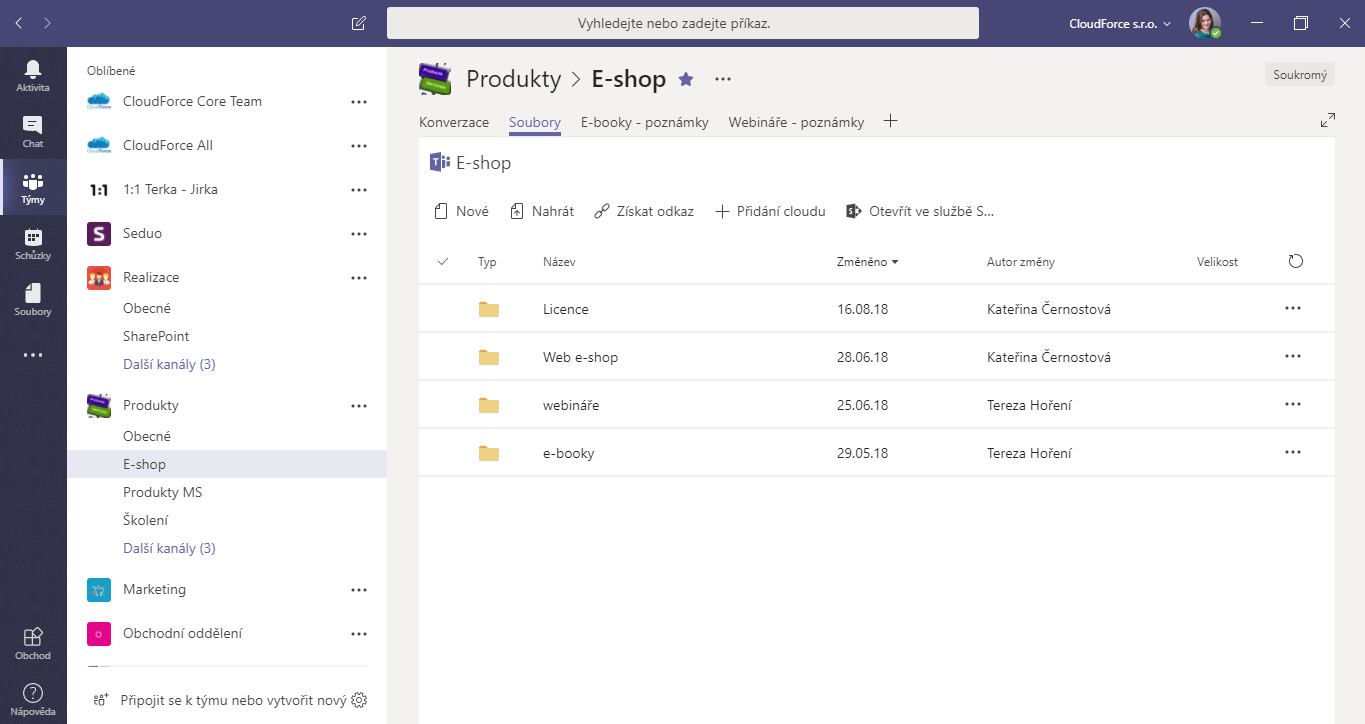Toggle the favorite star for E-shop channel
The width and height of the screenshot is (1365, 724).
click(686, 79)
